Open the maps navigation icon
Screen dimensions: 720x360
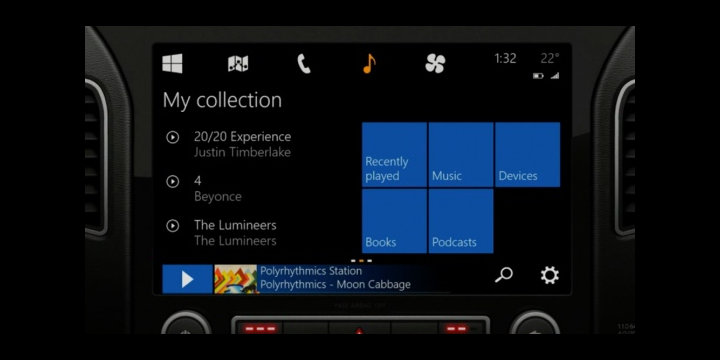[x=238, y=64]
